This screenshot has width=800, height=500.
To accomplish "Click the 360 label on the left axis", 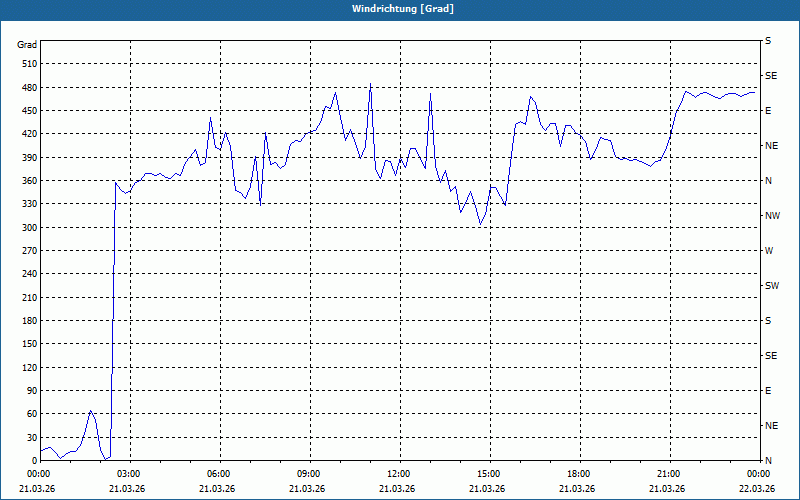I will [x=30, y=181].
